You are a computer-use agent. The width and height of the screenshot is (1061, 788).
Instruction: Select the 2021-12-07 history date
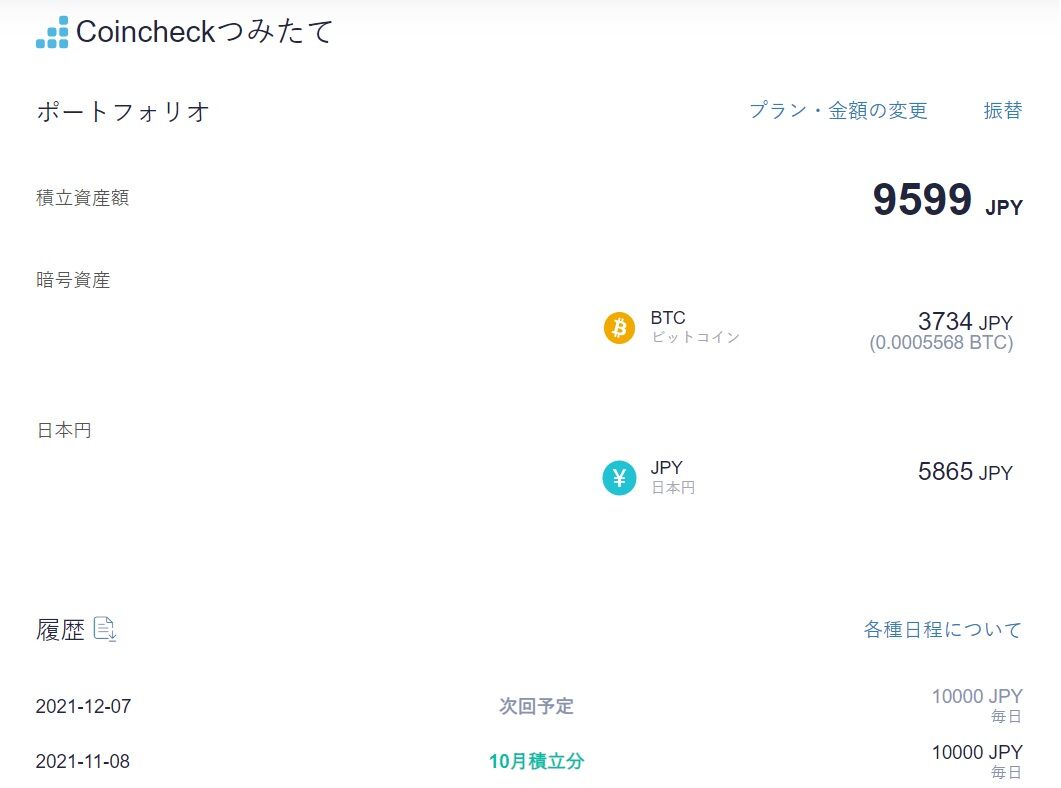click(83, 707)
